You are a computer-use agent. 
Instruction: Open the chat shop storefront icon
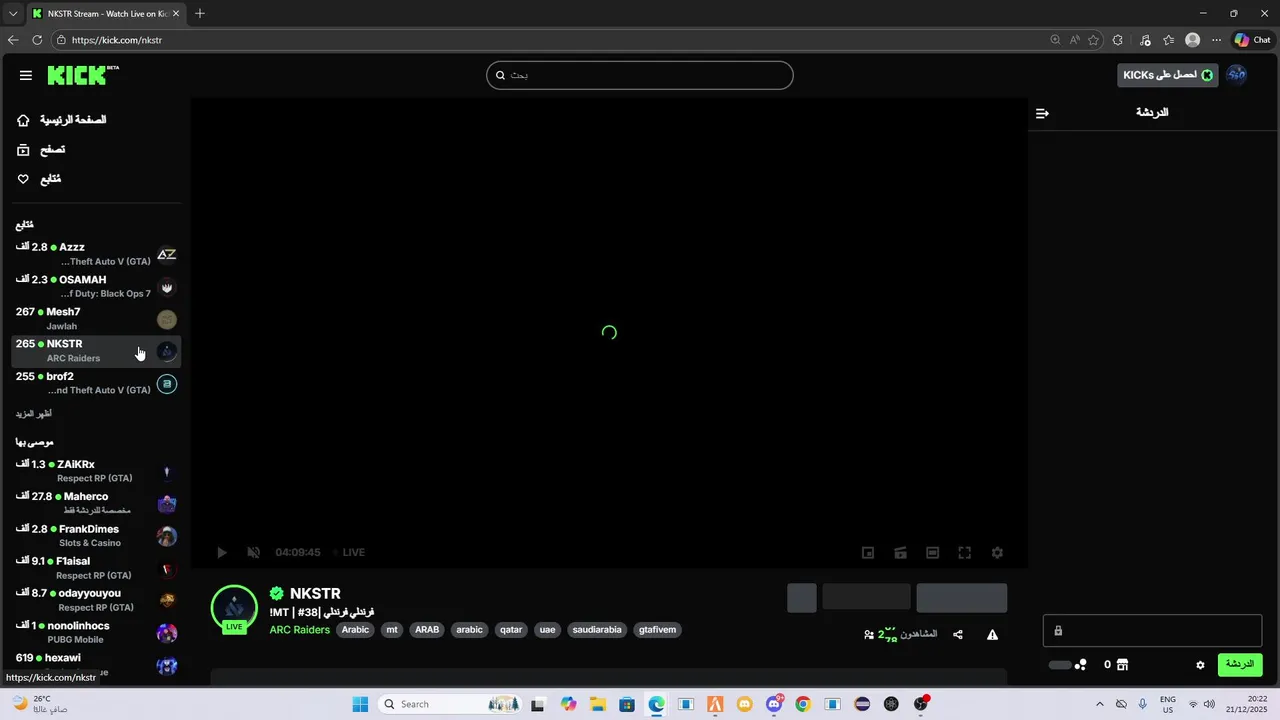tap(1122, 665)
